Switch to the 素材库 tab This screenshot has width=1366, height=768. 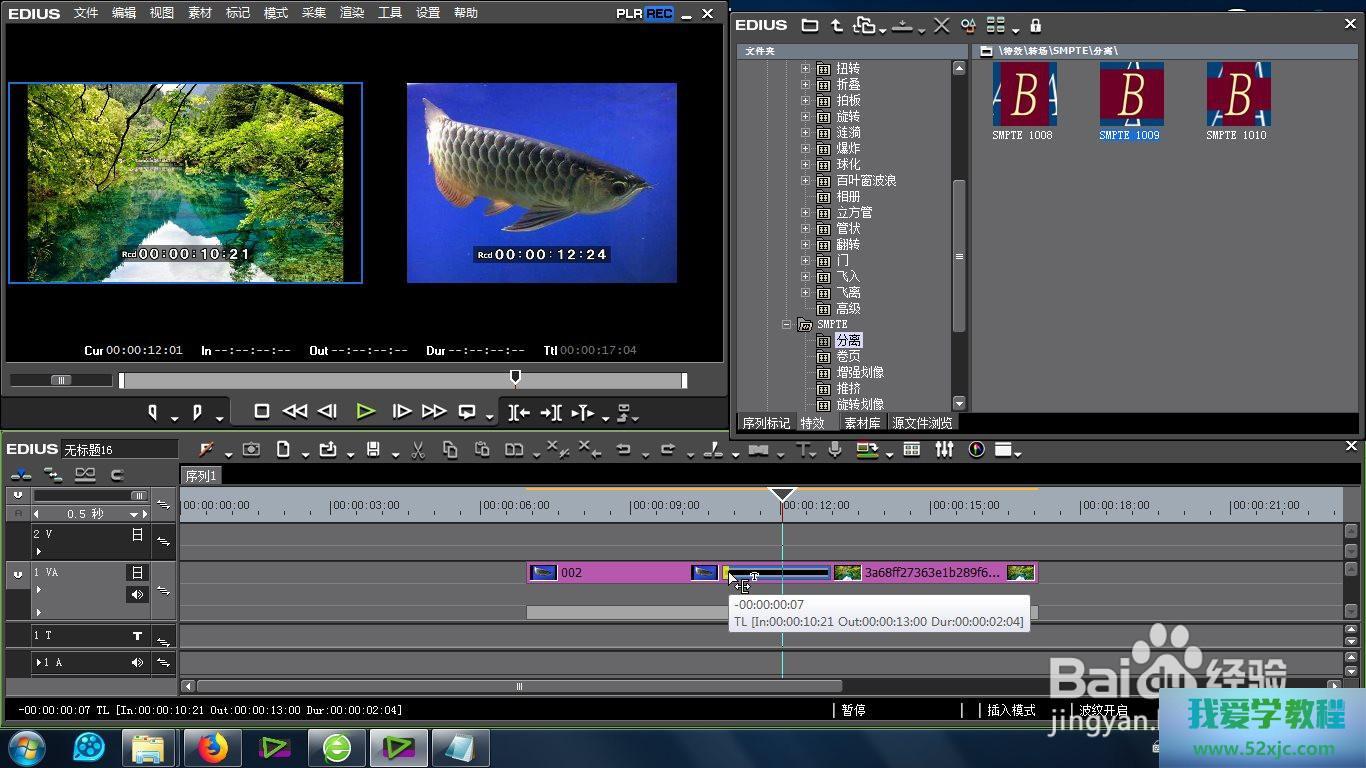tap(862, 423)
